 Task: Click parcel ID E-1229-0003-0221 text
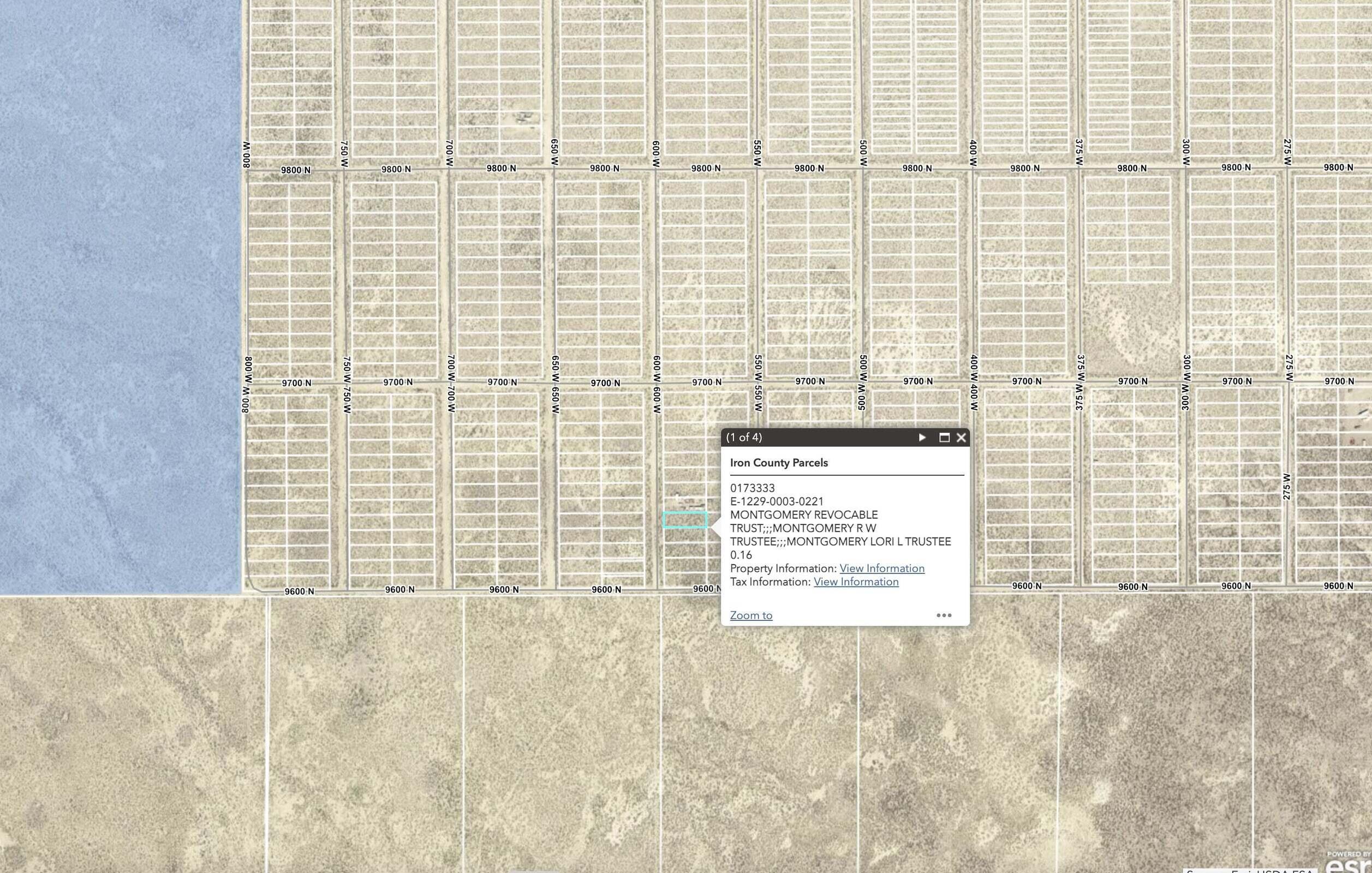coord(777,501)
